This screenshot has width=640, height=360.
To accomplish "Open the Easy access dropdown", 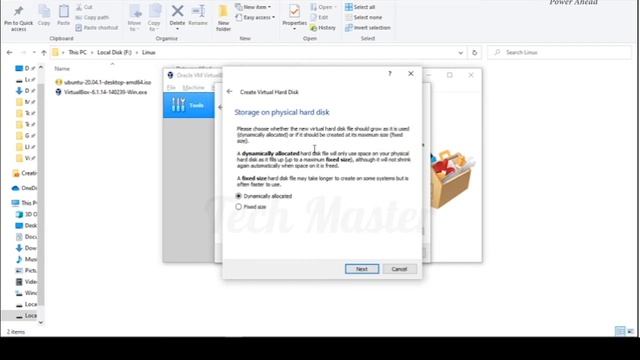I will 255,17.
